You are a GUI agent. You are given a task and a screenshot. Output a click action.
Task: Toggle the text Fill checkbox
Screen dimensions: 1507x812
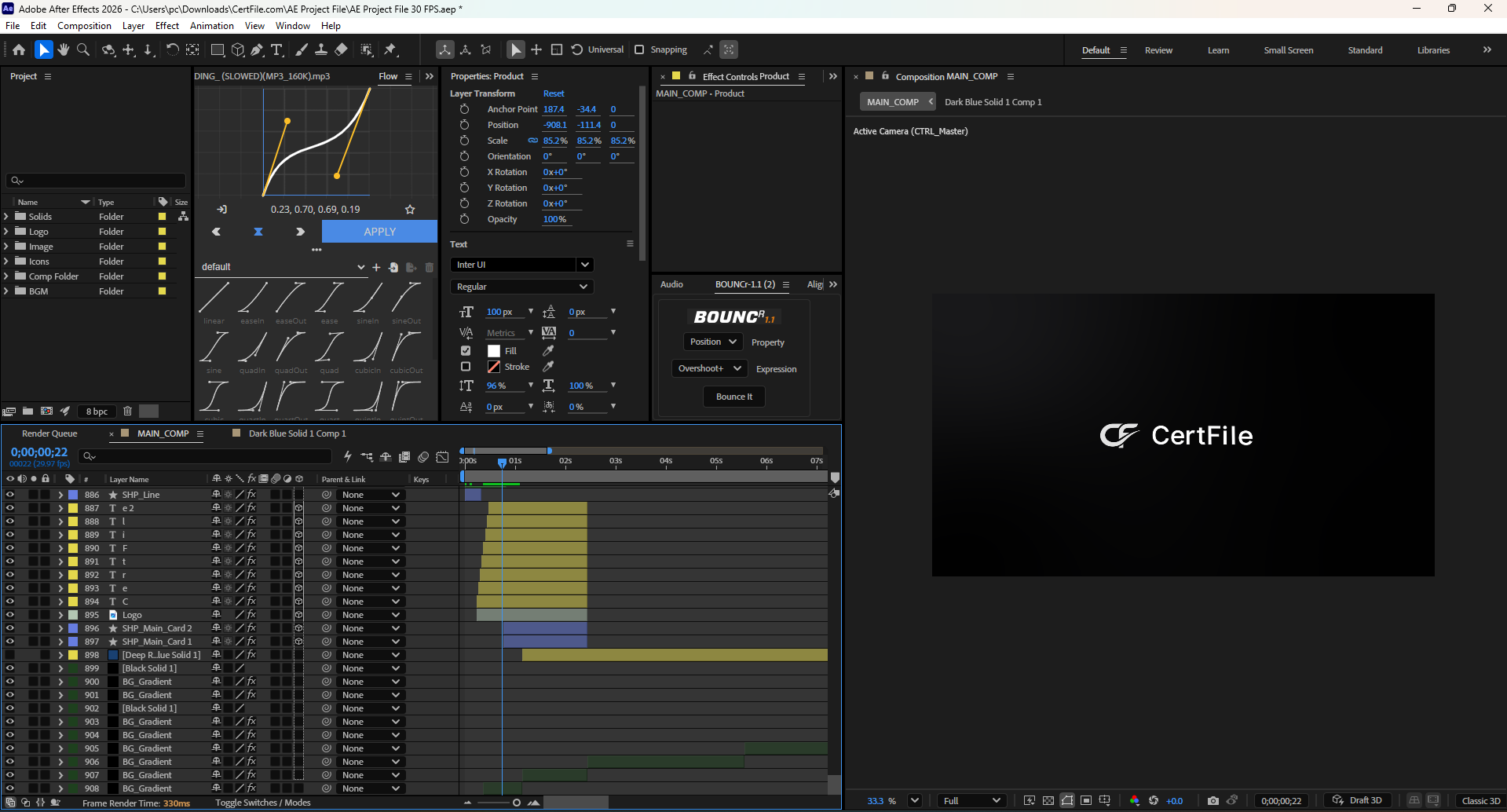pyautogui.click(x=466, y=351)
